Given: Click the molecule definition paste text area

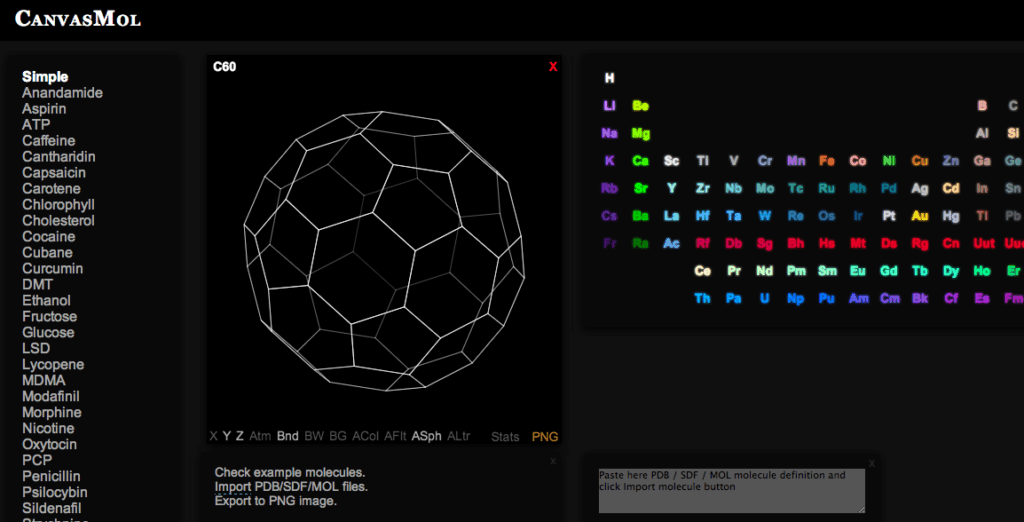Looking at the screenshot, I should 731,490.
